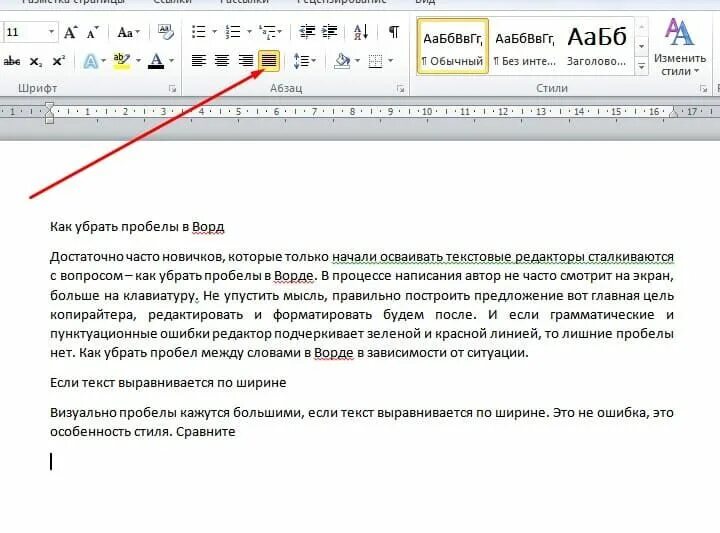The image size is (720, 533).
Task: Click Increase Indent icon
Action: coord(330,32)
